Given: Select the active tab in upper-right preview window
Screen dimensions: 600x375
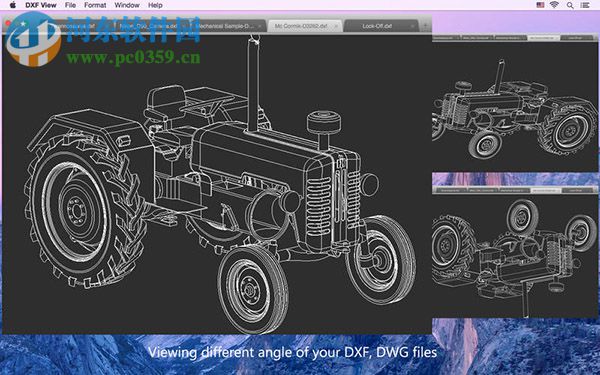Looking at the screenshot, I should coord(543,38).
